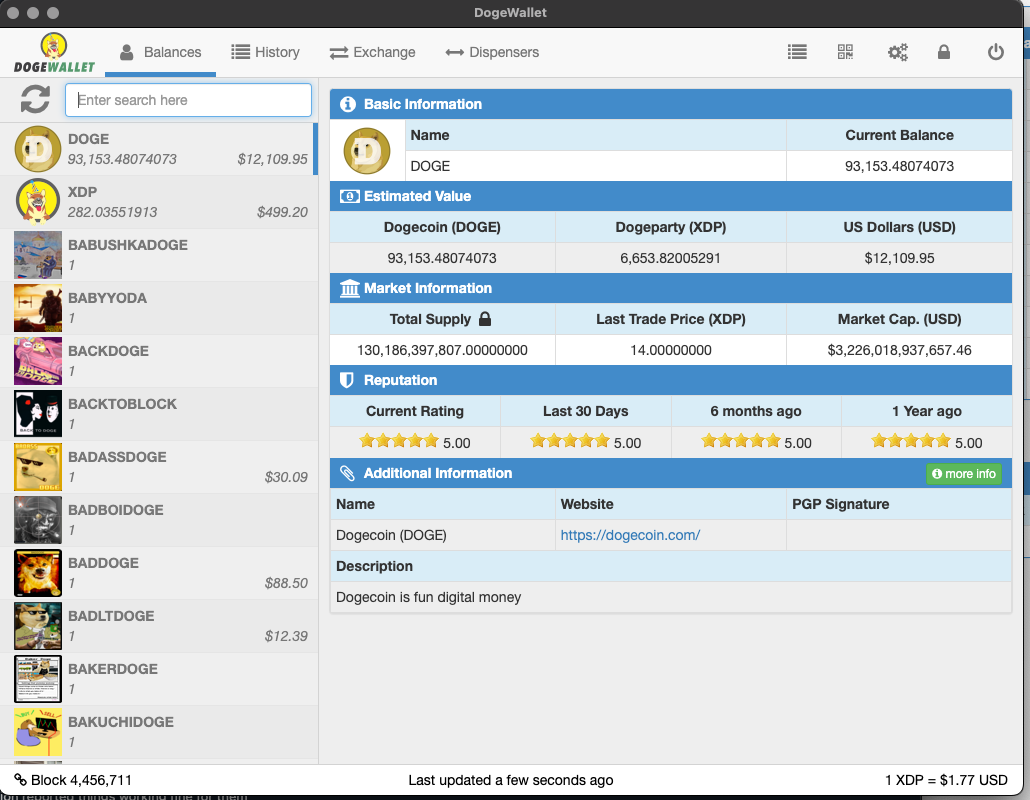Click the Market Information bank icon
This screenshot has height=800, width=1030.
(349, 288)
